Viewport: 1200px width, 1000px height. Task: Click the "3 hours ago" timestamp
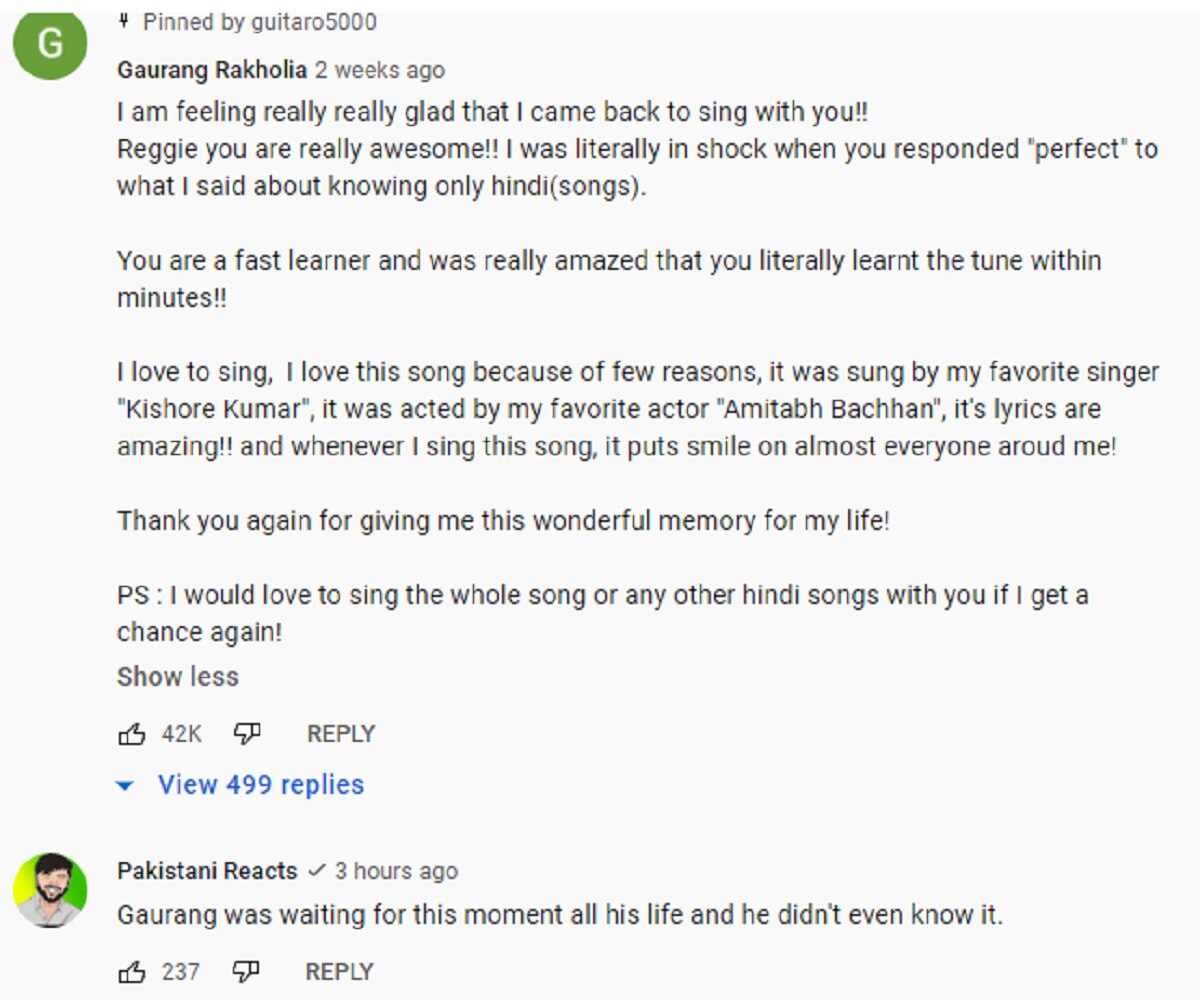point(396,871)
